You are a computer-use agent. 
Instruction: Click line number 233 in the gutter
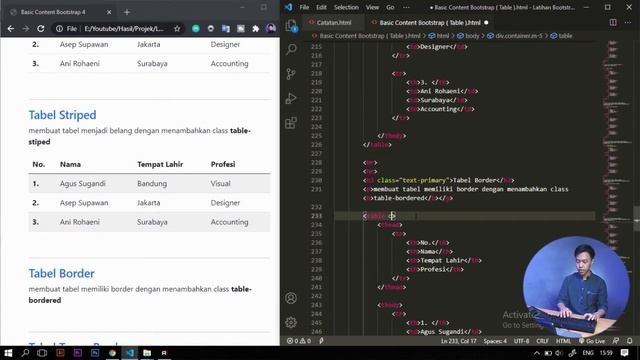click(x=317, y=216)
